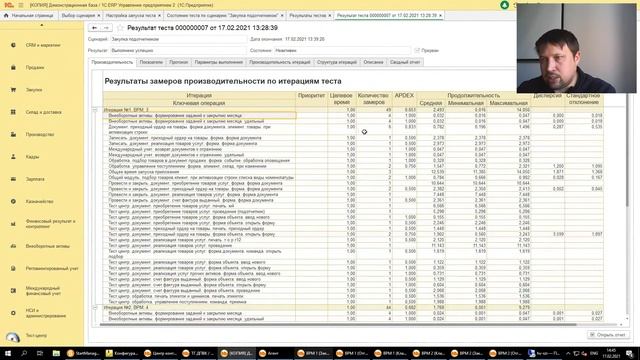The width and height of the screenshot is (640, 360).
Task: Open НСИ и администрирование gear icon
Action: click(13, 313)
